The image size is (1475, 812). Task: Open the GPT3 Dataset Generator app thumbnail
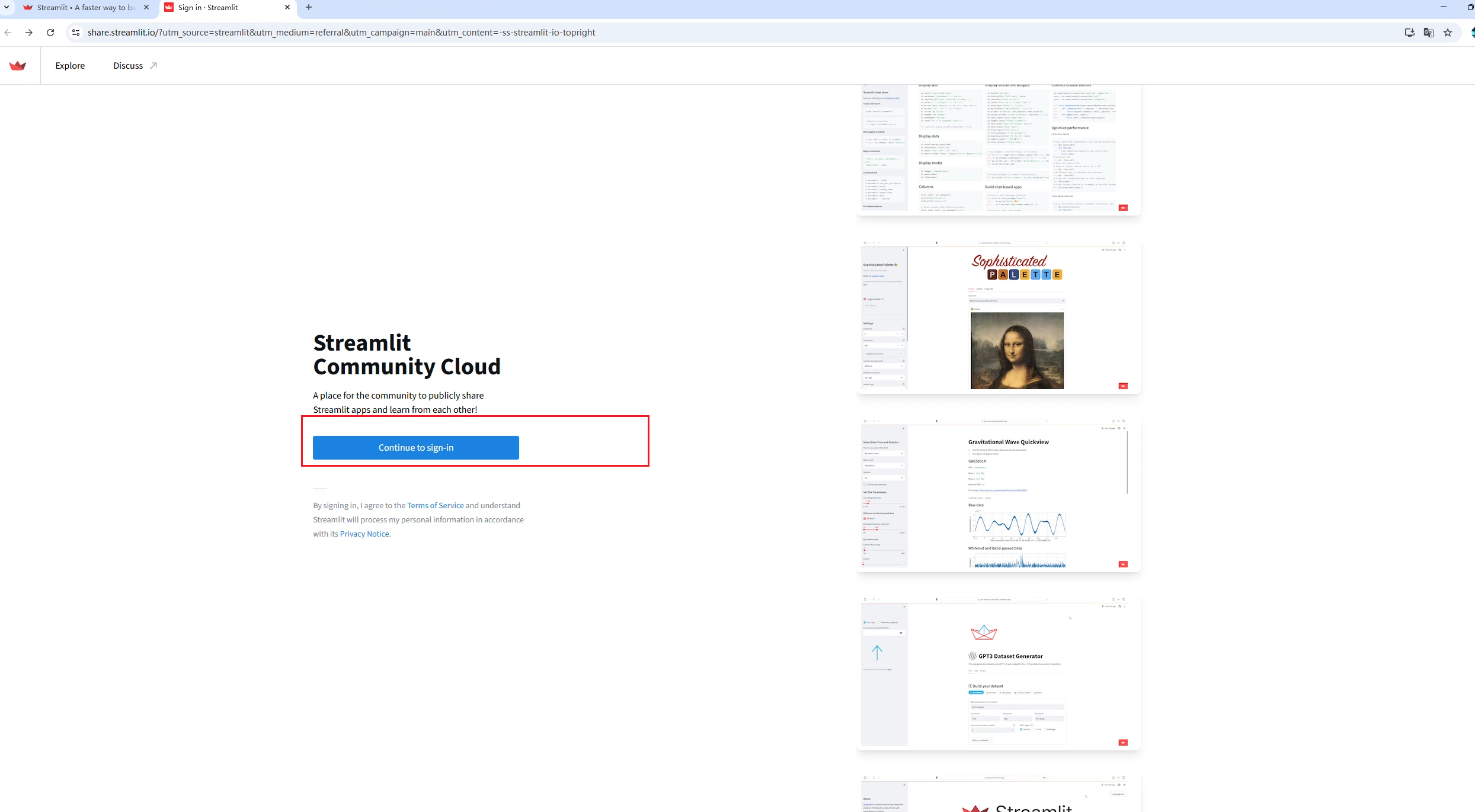[x=999, y=673]
